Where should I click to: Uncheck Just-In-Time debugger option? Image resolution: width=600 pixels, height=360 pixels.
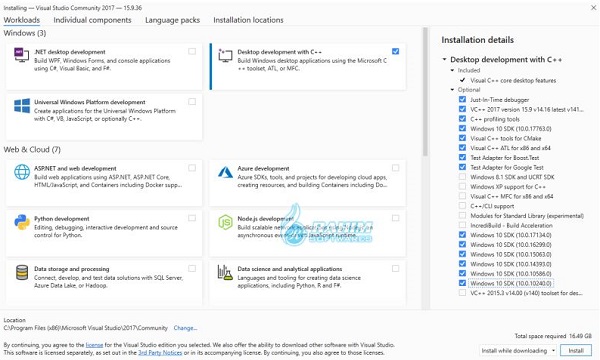462,99
